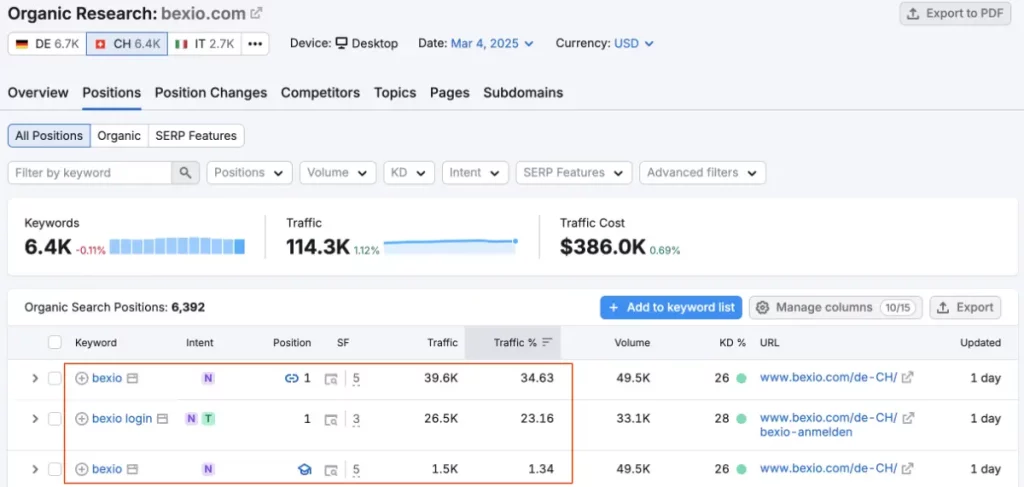
Task: Click Add to keyword list button
Action: pos(671,307)
